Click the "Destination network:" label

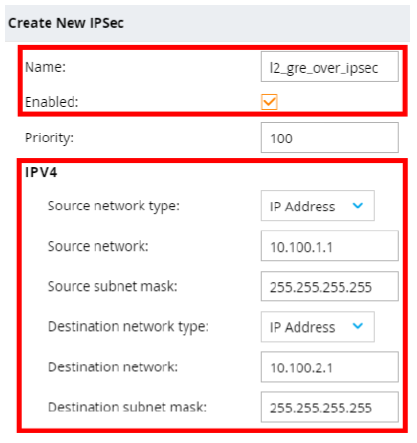(113, 367)
